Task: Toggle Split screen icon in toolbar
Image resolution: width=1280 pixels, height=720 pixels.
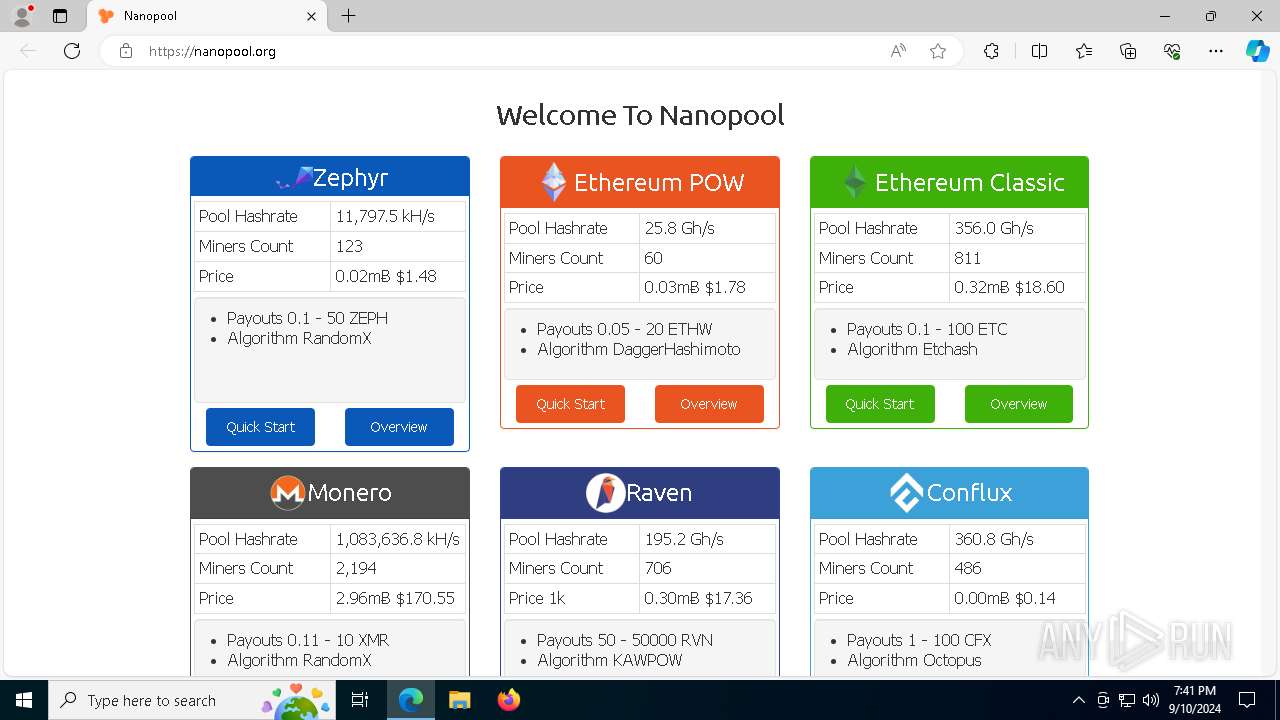Action: 1039,51
